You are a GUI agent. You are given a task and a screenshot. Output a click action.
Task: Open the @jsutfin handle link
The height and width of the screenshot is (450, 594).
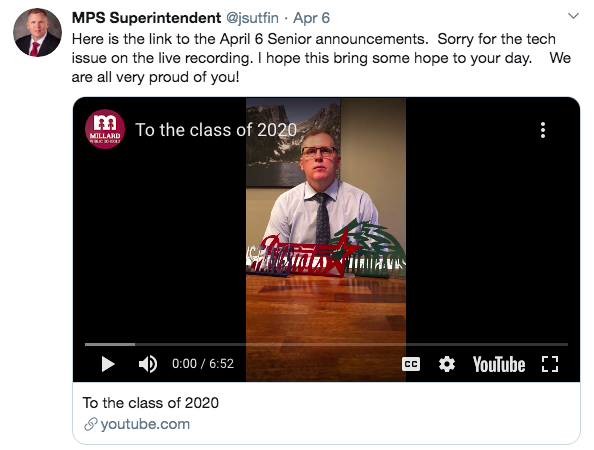(x=252, y=18)
